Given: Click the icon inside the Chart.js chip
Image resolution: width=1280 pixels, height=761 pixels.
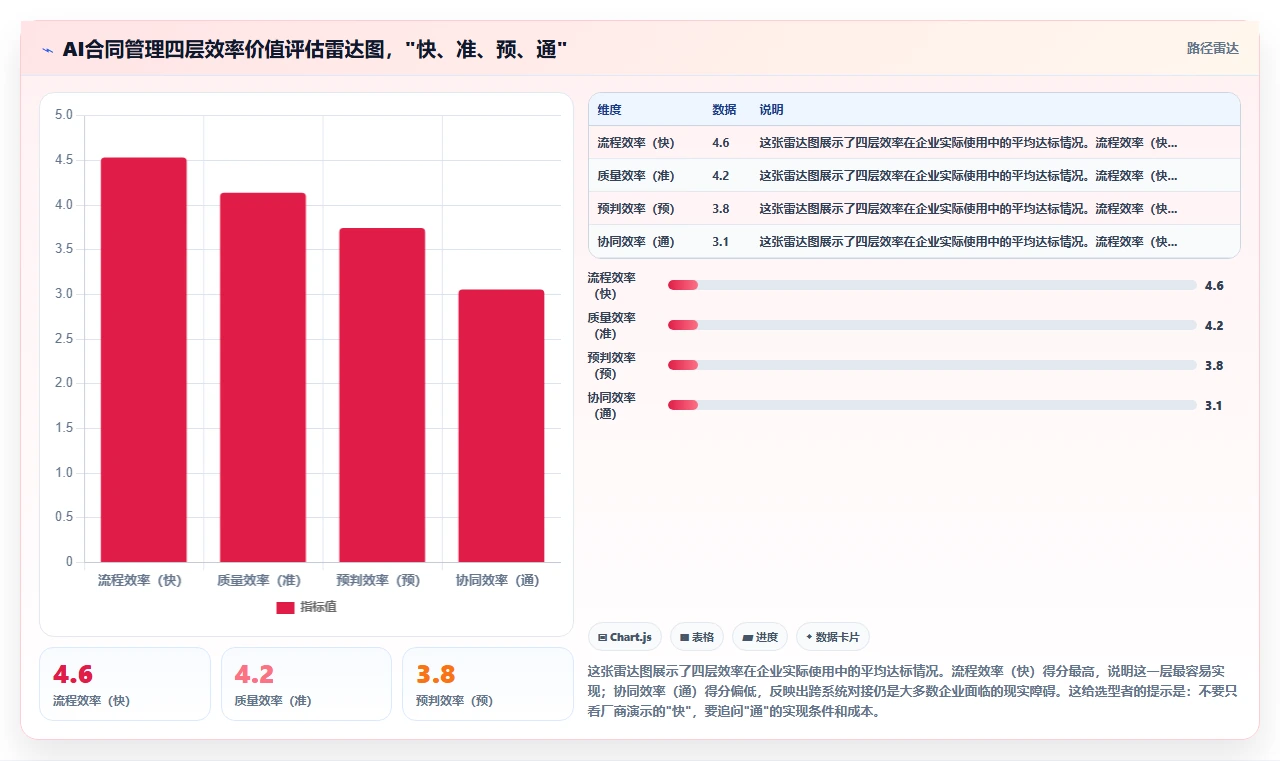Looking at the screenshot, I should point(603,637).
